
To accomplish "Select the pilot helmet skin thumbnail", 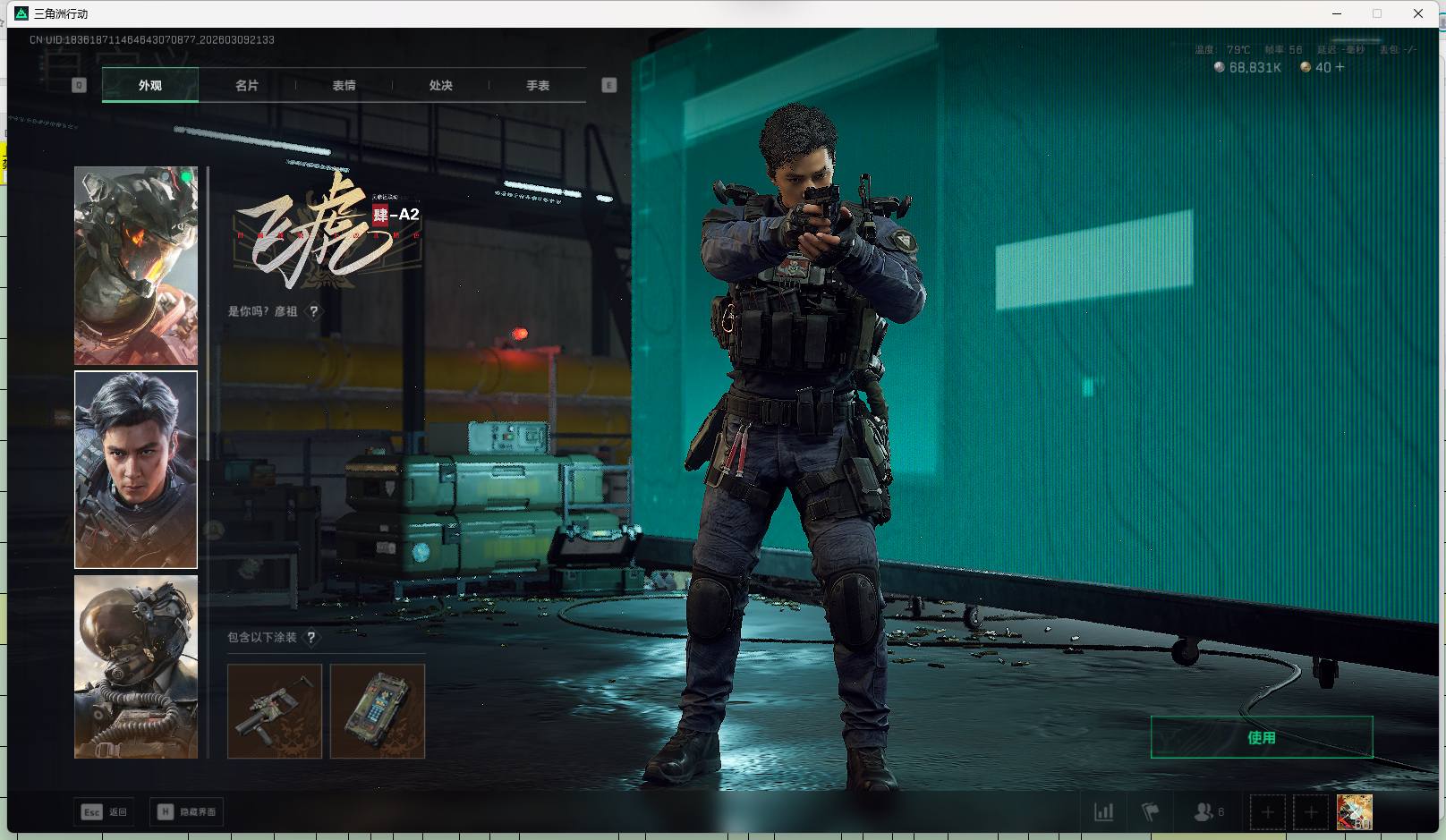I will (136, 666).
